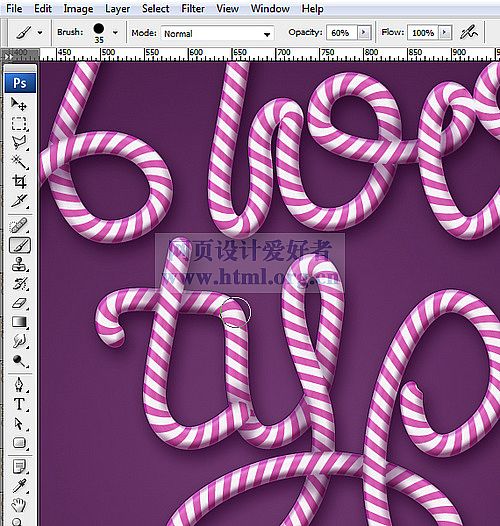Expand the Brush size picker arrow
The width and height of the screenshot is (500, 526).
tap(115, 33)
